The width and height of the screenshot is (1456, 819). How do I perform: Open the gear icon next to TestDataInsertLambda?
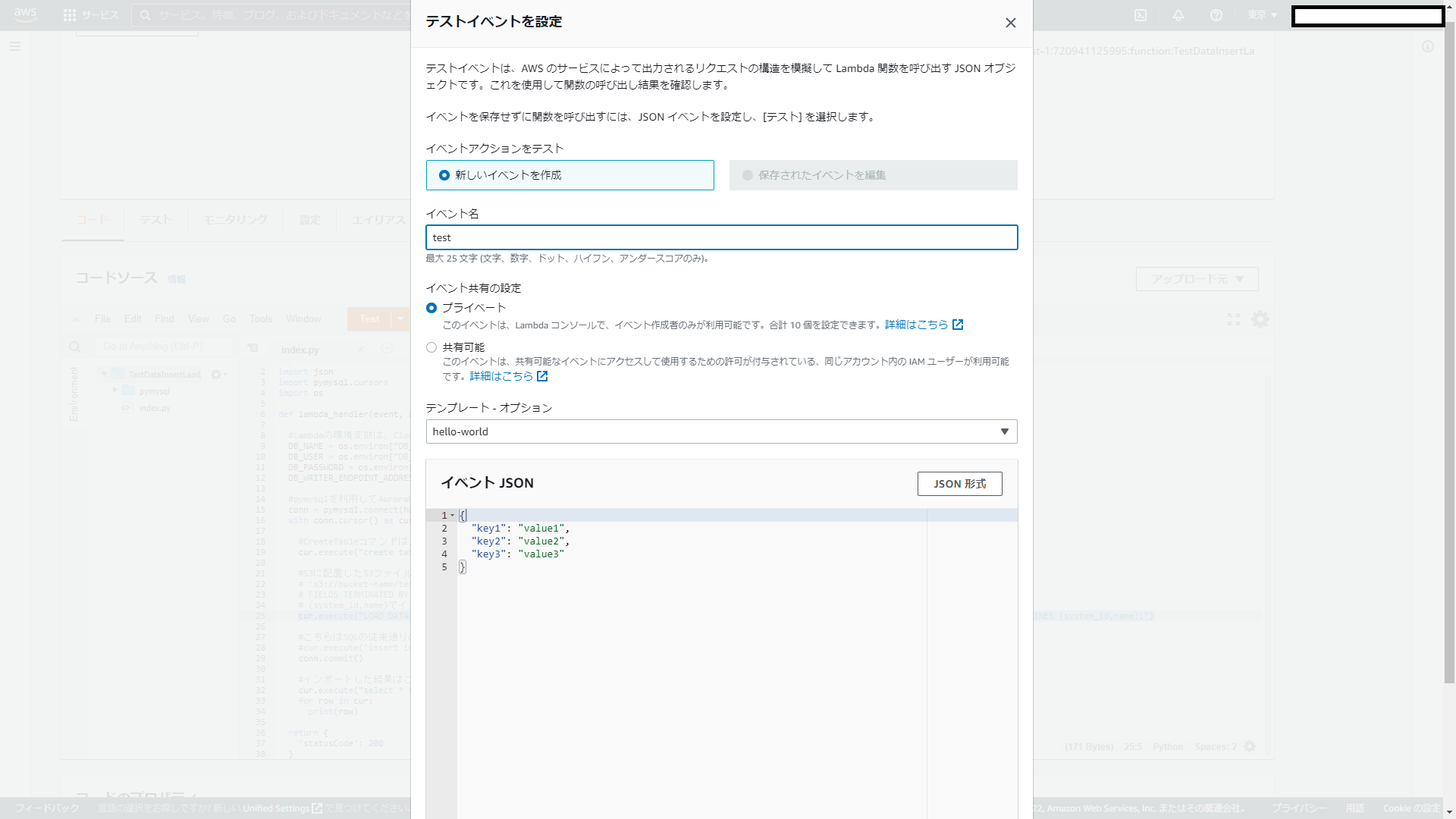217,375
